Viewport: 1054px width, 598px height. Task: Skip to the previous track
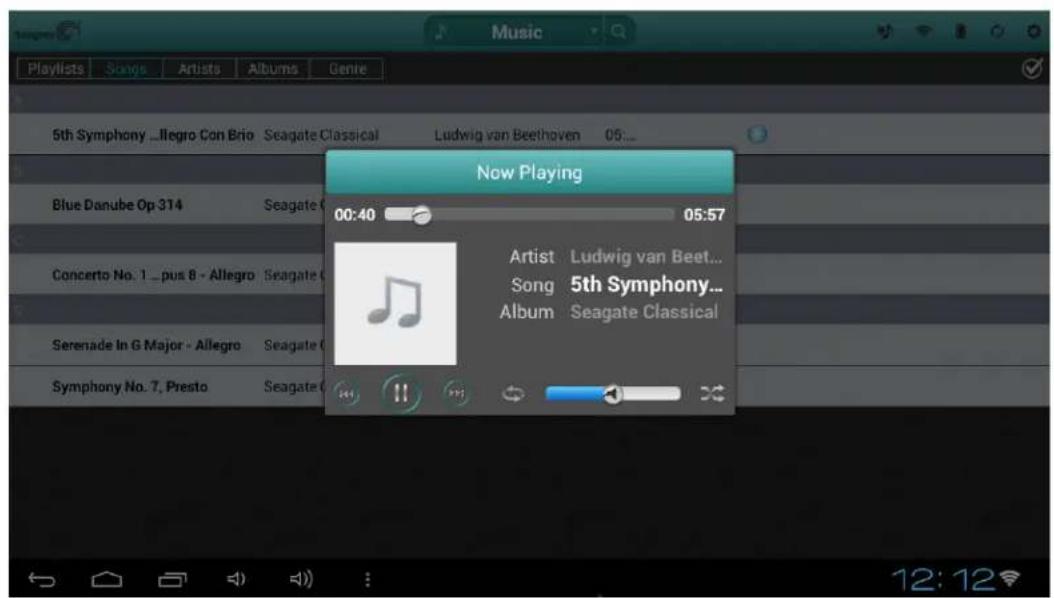[347, 394]
